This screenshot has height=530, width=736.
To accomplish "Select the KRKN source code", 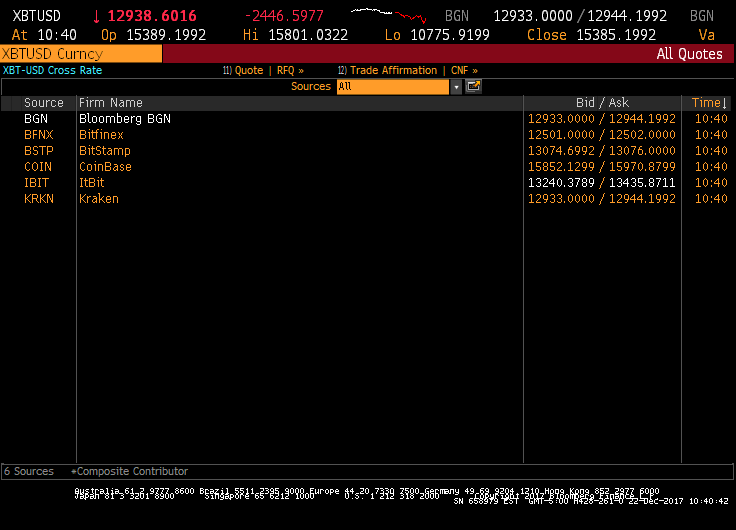I will pyautogui.click(x=39, y=199).
